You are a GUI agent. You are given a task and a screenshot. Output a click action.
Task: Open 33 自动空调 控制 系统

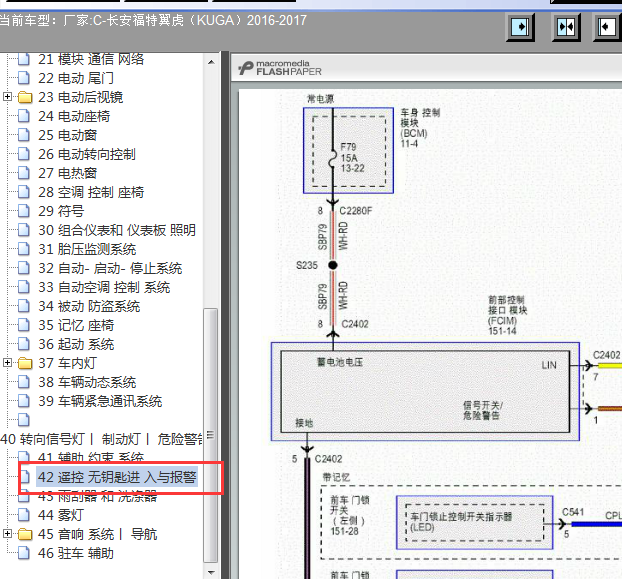(104, 287)
